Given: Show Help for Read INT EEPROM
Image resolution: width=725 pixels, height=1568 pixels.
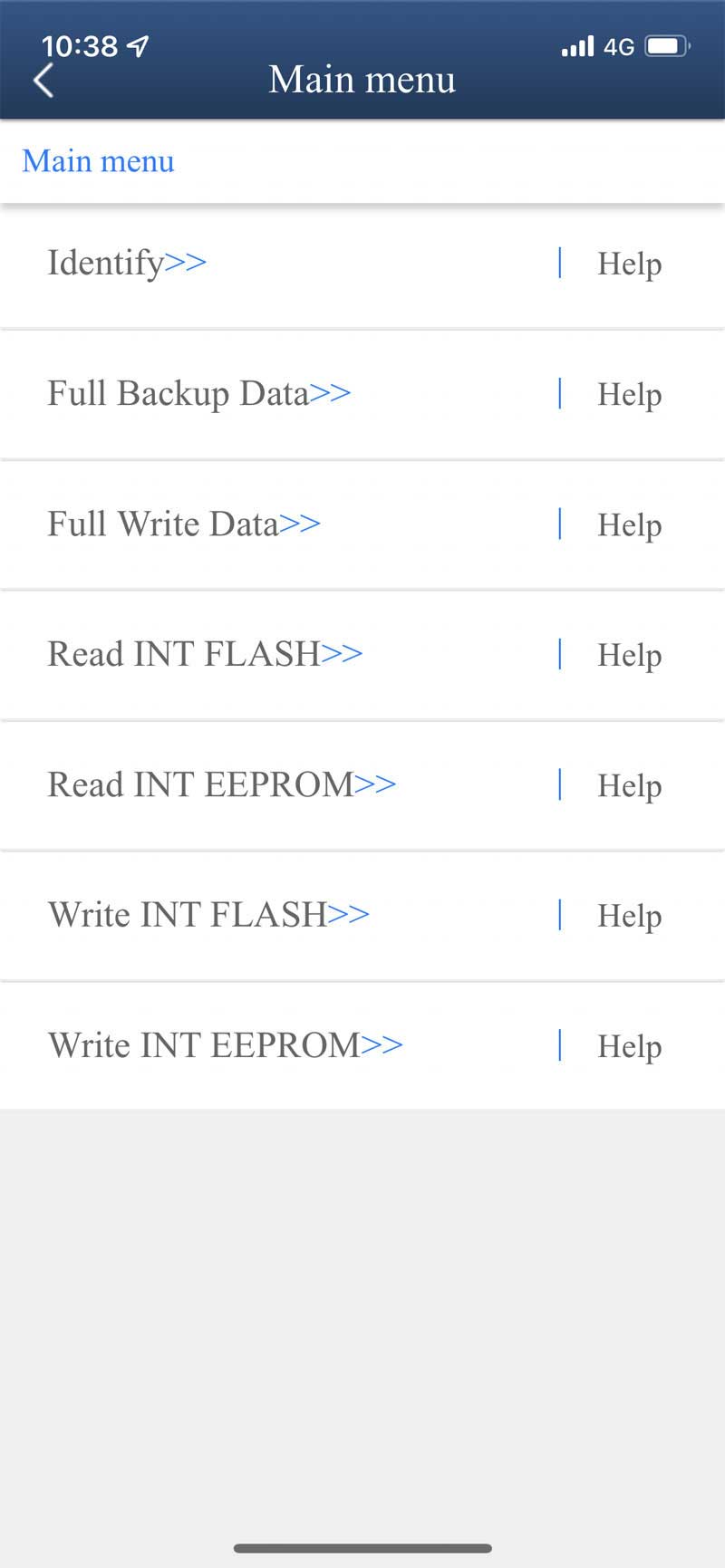Looking at the screenshot, I should pyautogui.click(x=629, y=785).
